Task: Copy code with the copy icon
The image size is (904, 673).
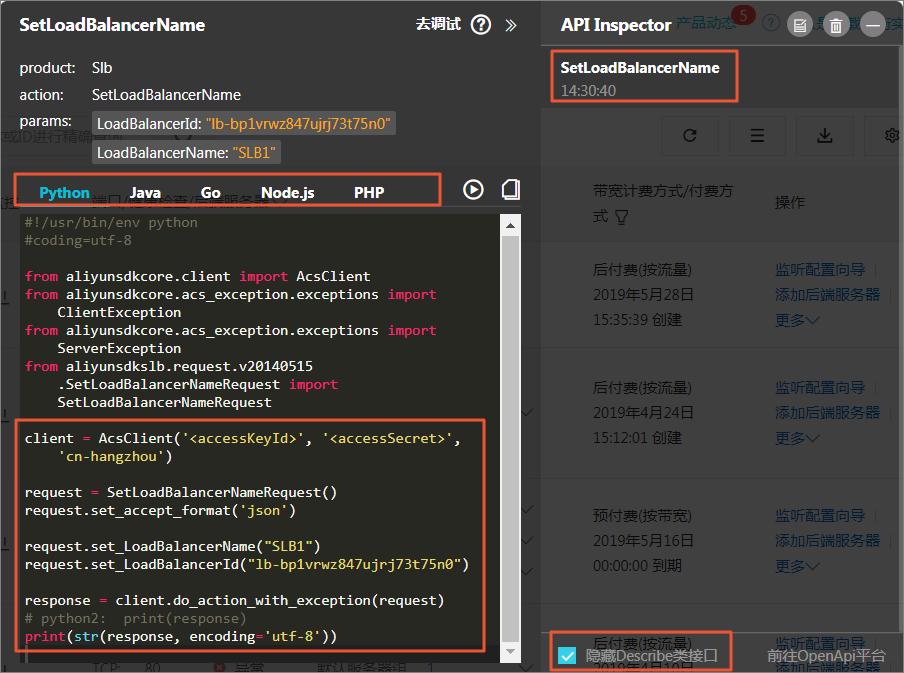Action: pyautogui.click(x=510, y=190)
